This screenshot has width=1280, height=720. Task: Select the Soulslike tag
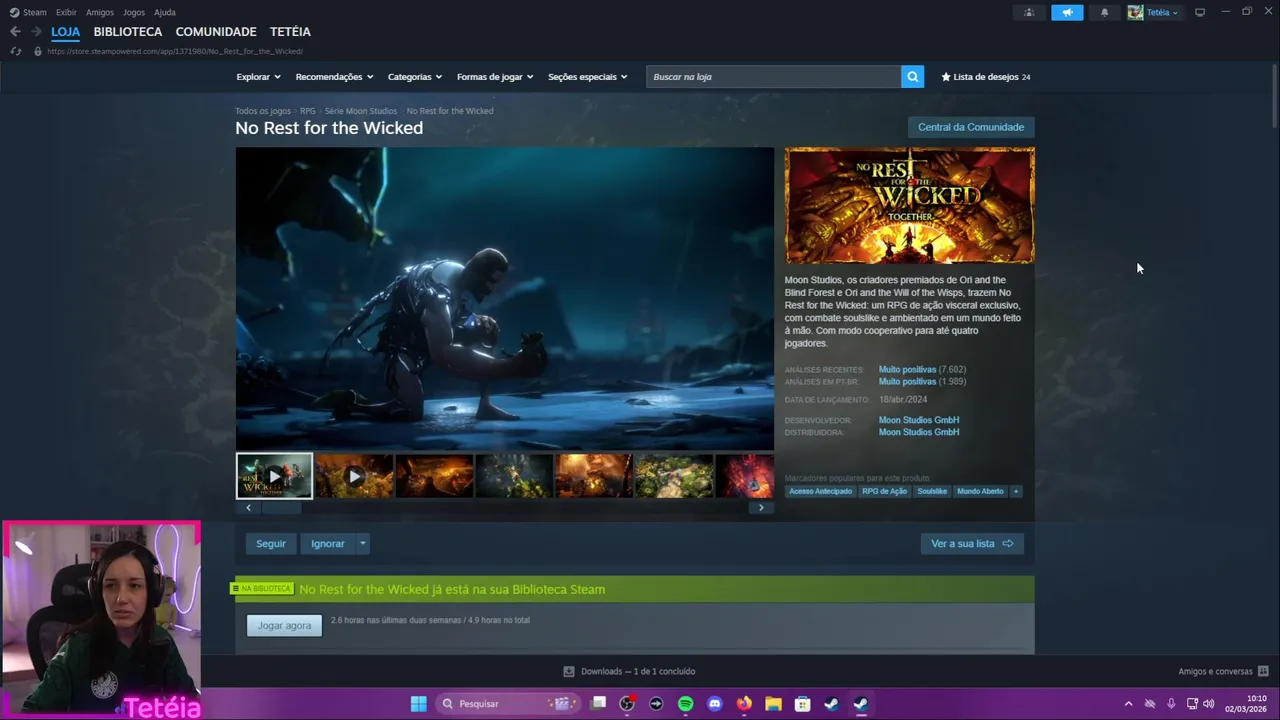coord(932,491)
